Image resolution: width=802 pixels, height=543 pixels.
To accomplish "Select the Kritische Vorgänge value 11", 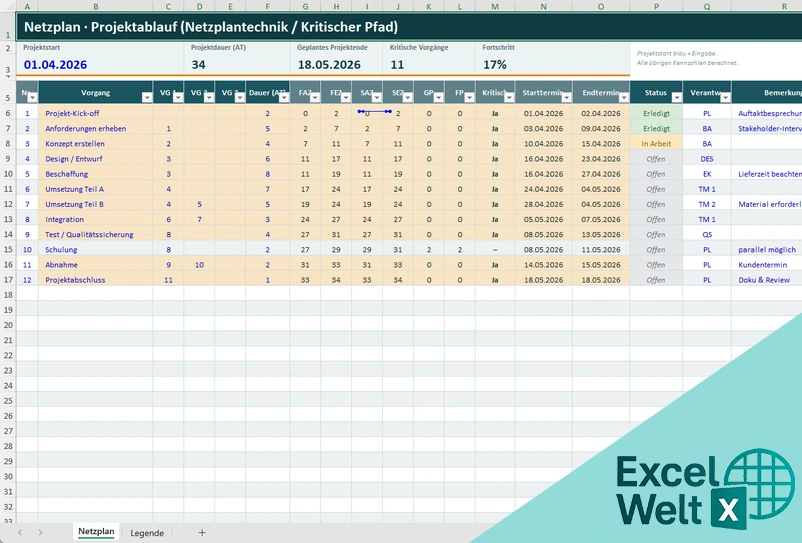I will tap(429, 64).
